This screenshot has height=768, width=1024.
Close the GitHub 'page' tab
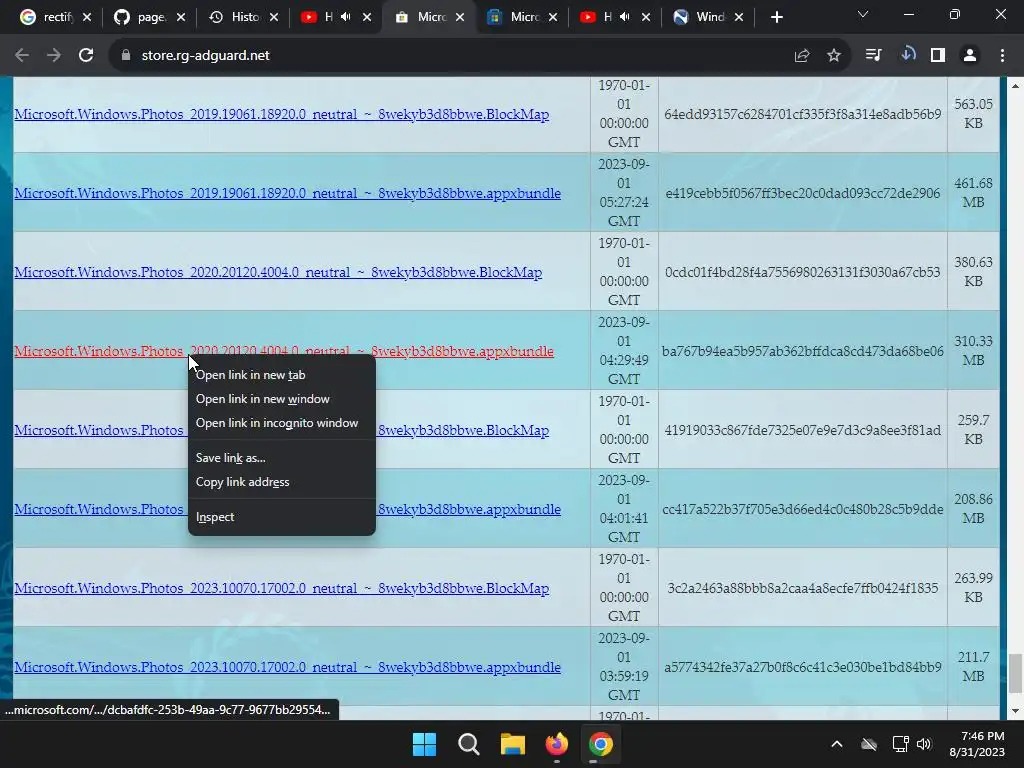(x=181, y=17)
